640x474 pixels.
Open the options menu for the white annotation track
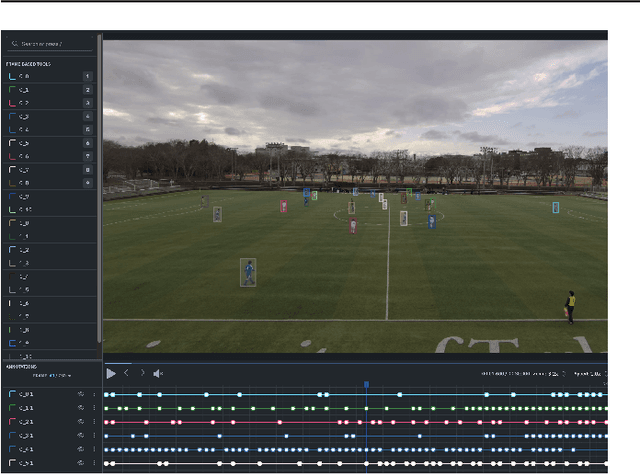(x=93, y=463)
